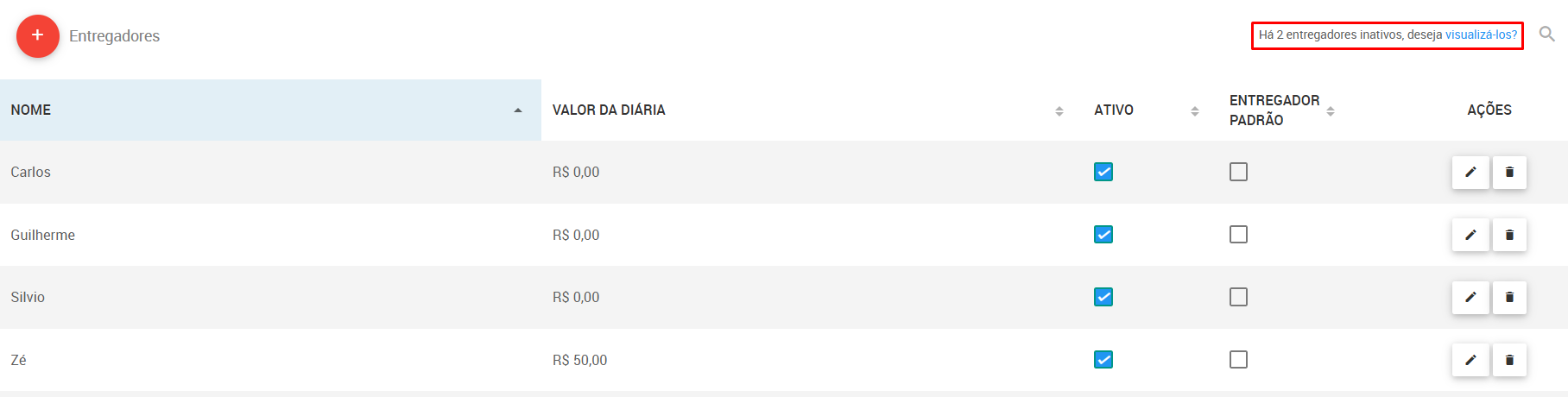The height and width of the screenshot is (397, 1568).
Task: Uncheck the Ativo checkbox for Carlos
Action: click(1103, 172)
